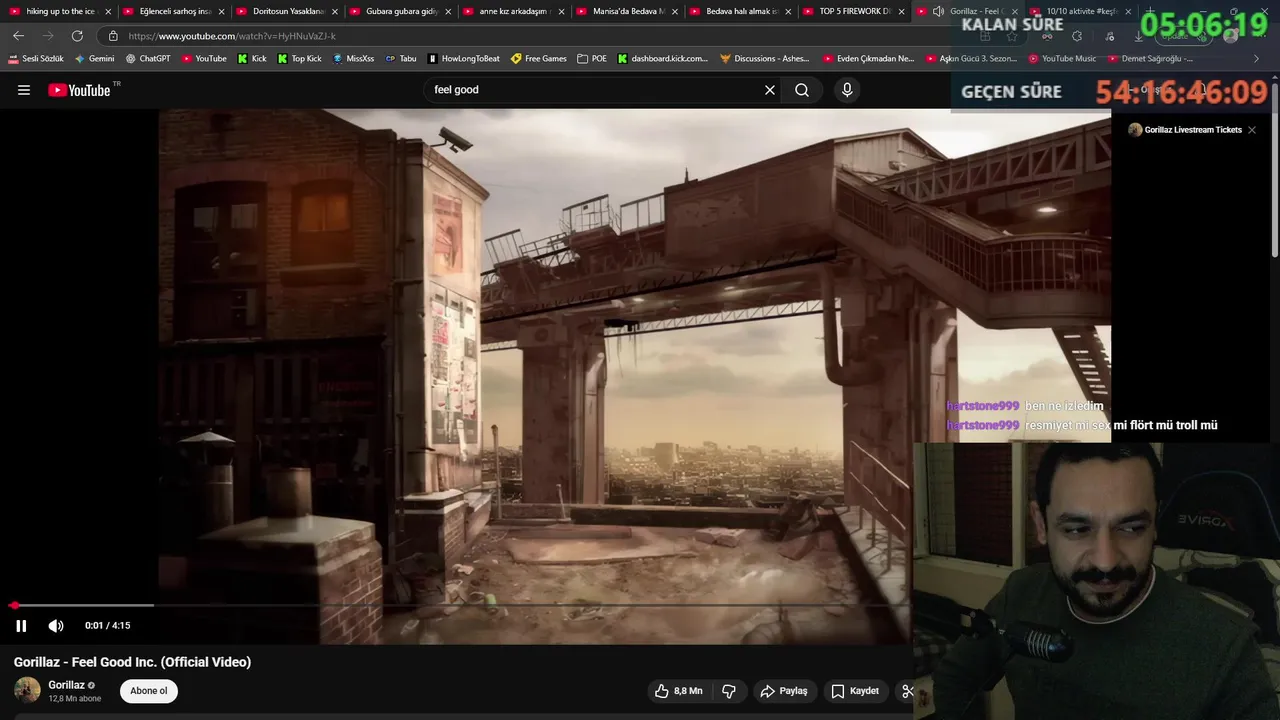Expand the POE bookmarks folder
The image size is (1280, 720).
[x=592, y=59]
